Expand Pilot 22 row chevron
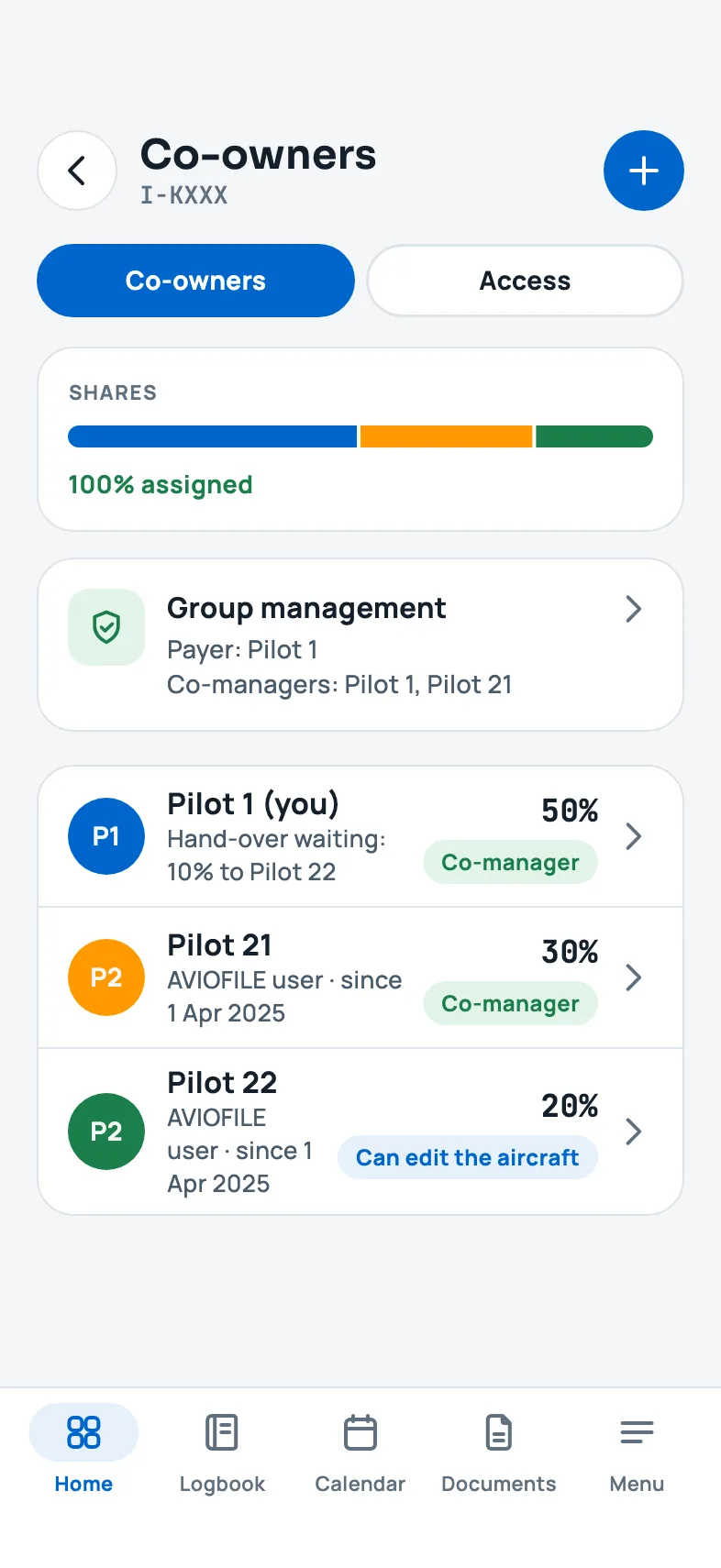The width and height of the screenshot is (721, 1568). [633, 1132]
